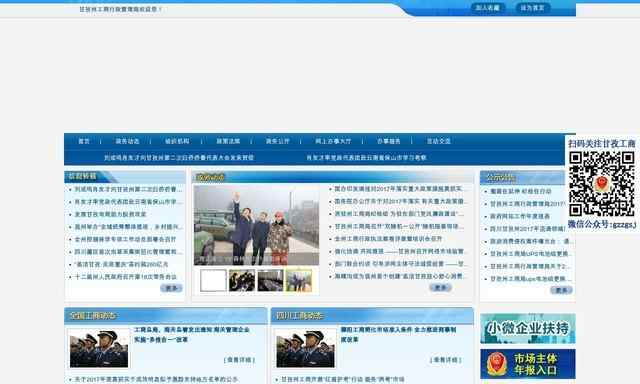The height and width of the screenshot is (384, 640).
Task: Open the 网上办事大厅 navigation item
Action: pyautogui.click(x=333, y=141)
